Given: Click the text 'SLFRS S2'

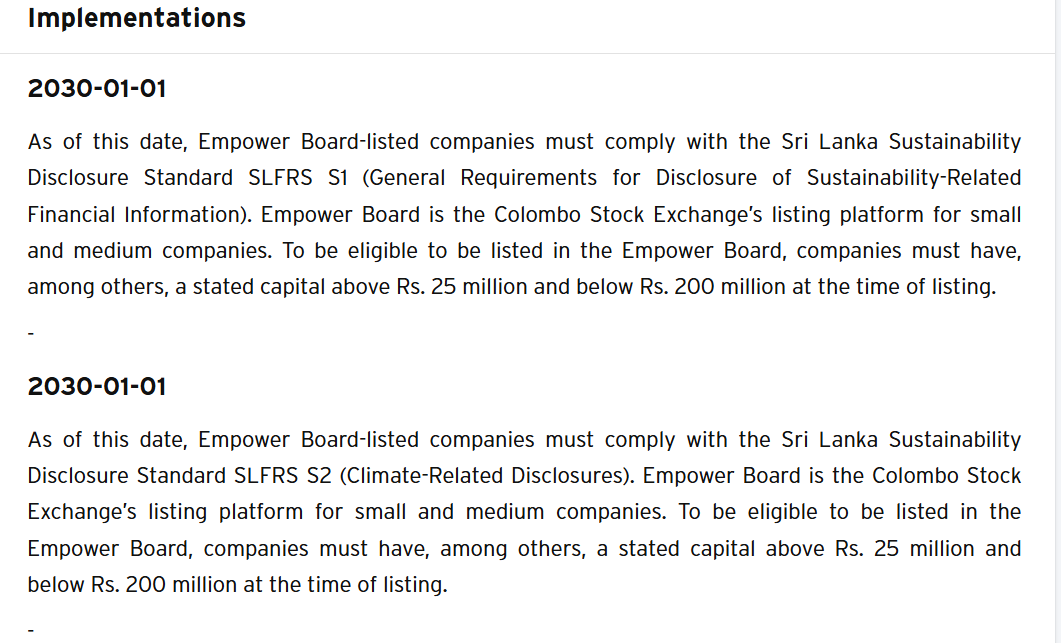Looking at the screenshot, I should pos(283,475).
